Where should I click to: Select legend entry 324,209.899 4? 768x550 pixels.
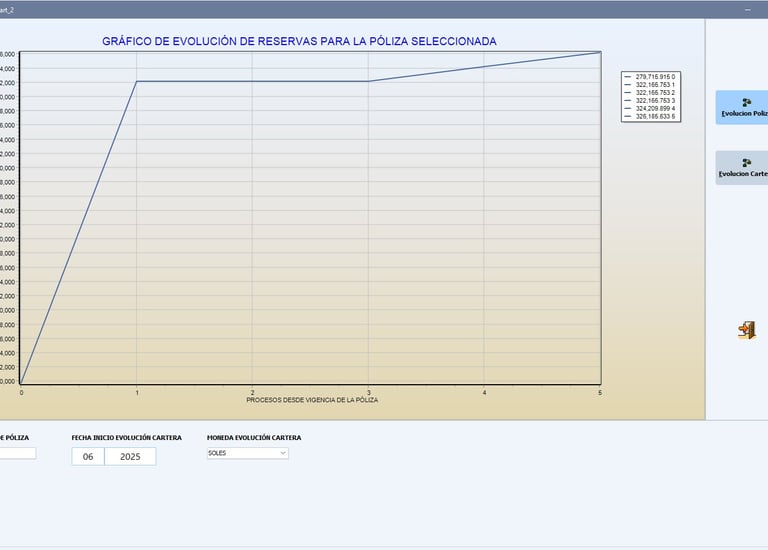pos(650,108)
